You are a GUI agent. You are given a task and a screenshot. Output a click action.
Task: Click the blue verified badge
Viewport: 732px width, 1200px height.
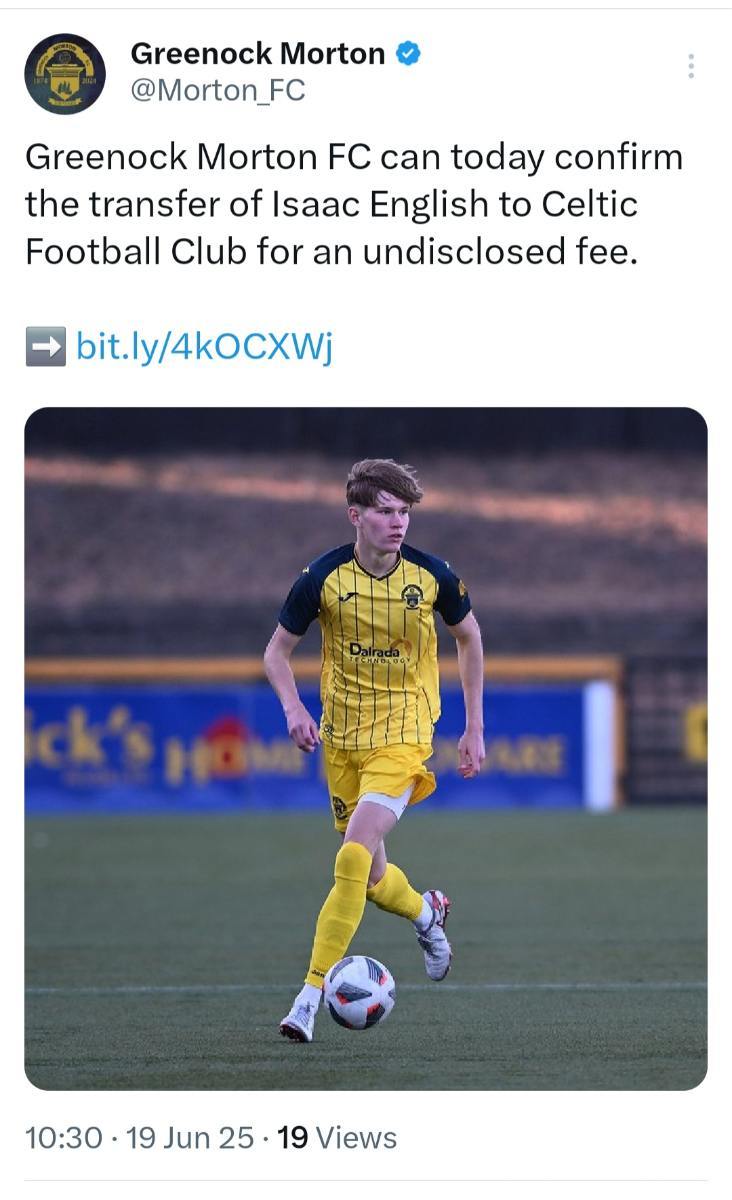408,54
